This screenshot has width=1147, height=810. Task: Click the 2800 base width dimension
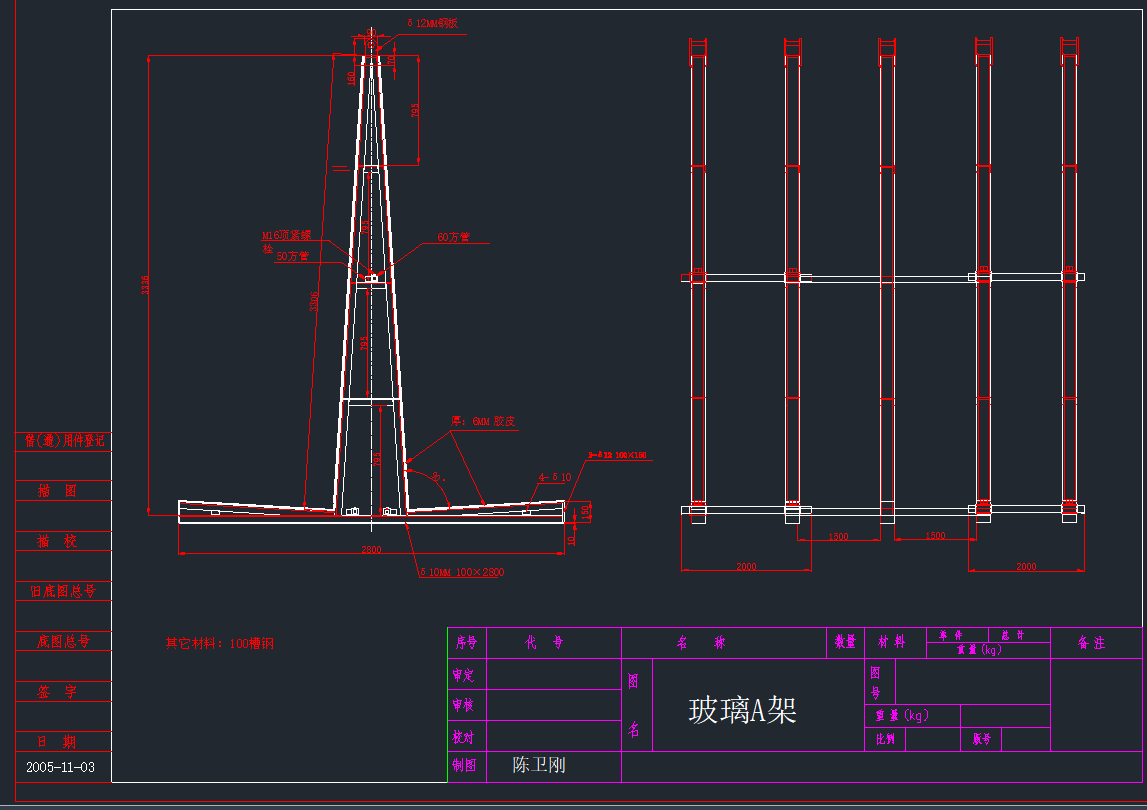[371, 550]
